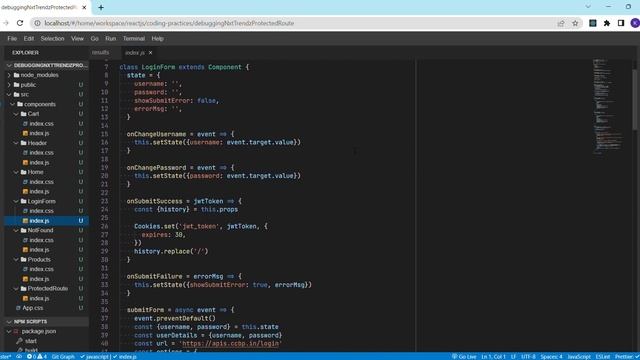Click the code minimap preview

point(607,107)
